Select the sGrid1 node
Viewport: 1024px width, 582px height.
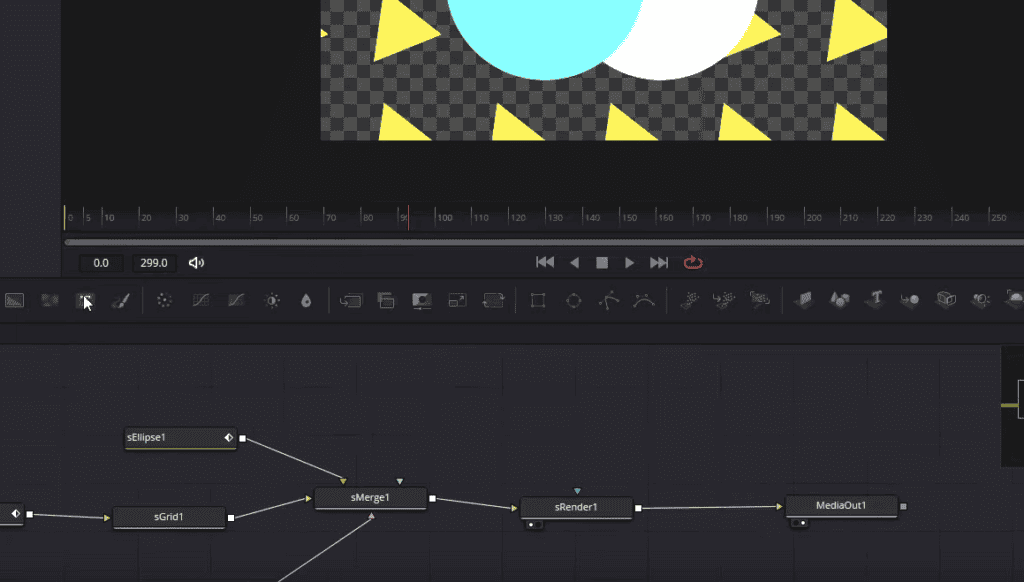click(x=169, y=517)
